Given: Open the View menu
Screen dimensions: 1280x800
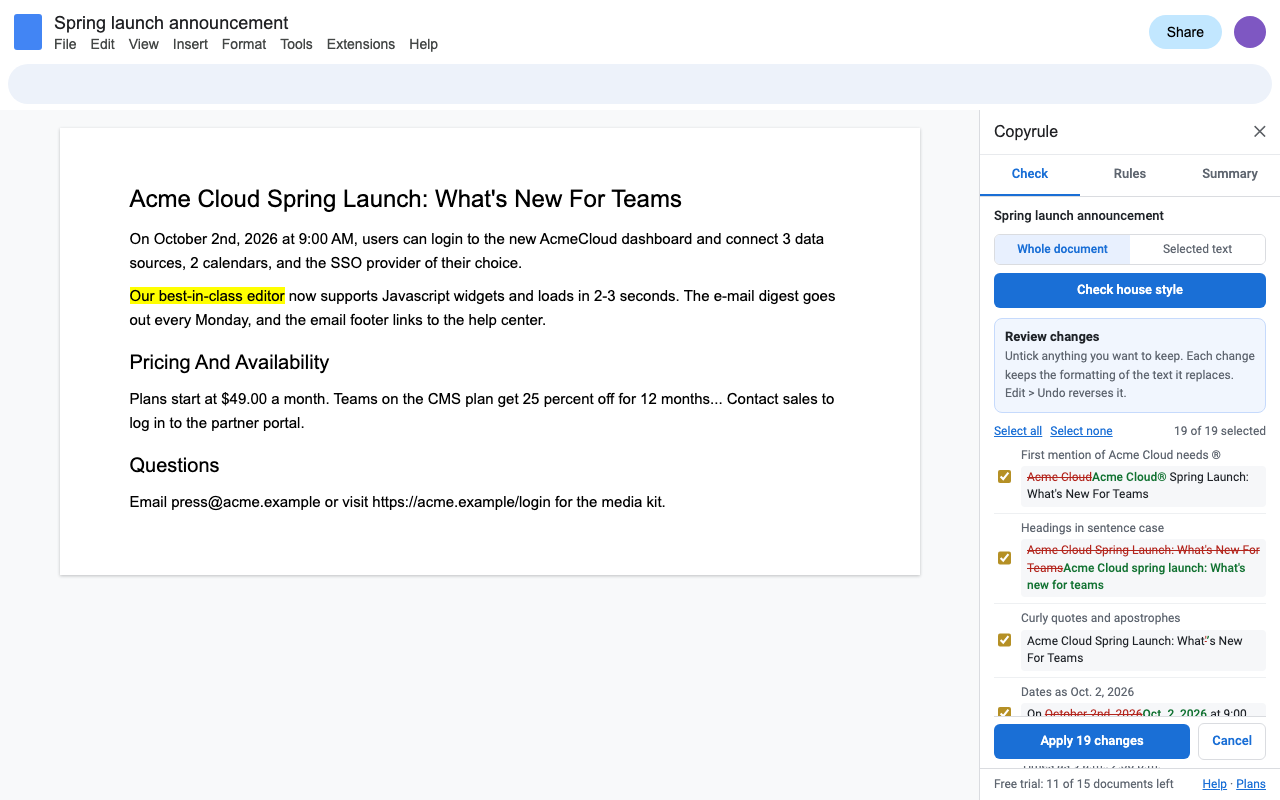Looking at the screenshot, I should click(144, 44).
